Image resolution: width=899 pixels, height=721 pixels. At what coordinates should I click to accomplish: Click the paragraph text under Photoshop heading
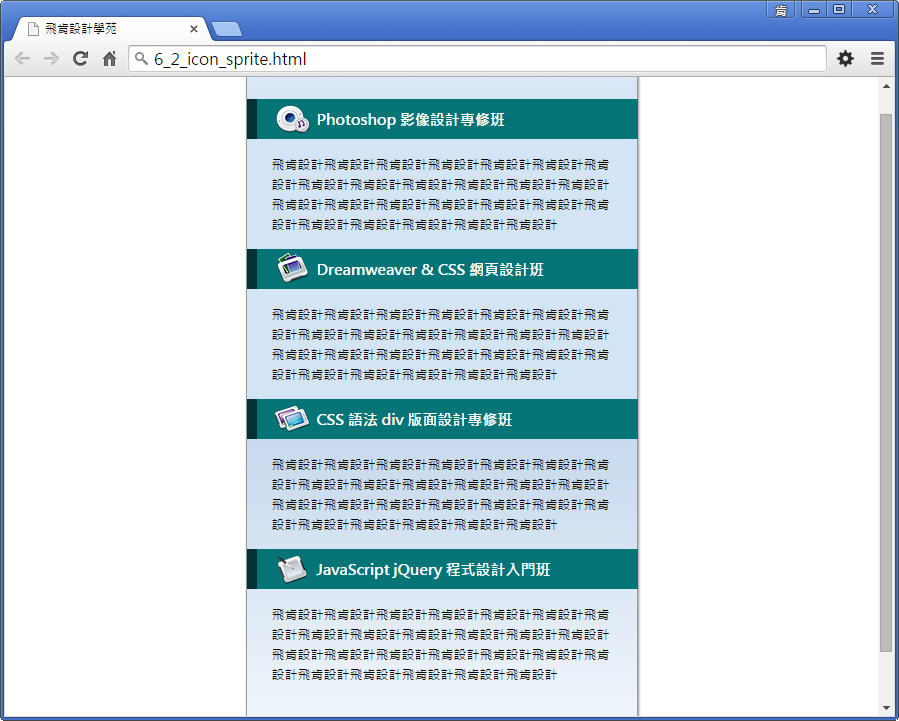pyautogui.click(x=440, y=194)
